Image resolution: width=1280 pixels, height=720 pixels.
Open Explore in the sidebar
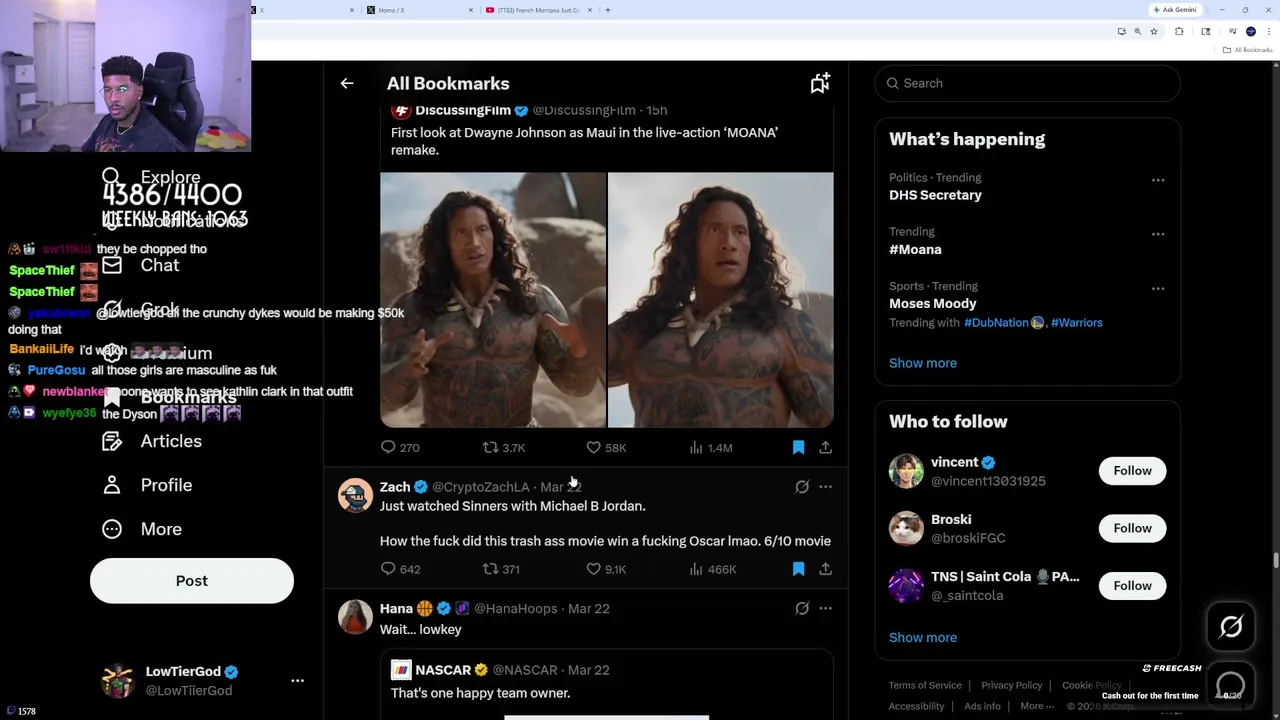152,177
